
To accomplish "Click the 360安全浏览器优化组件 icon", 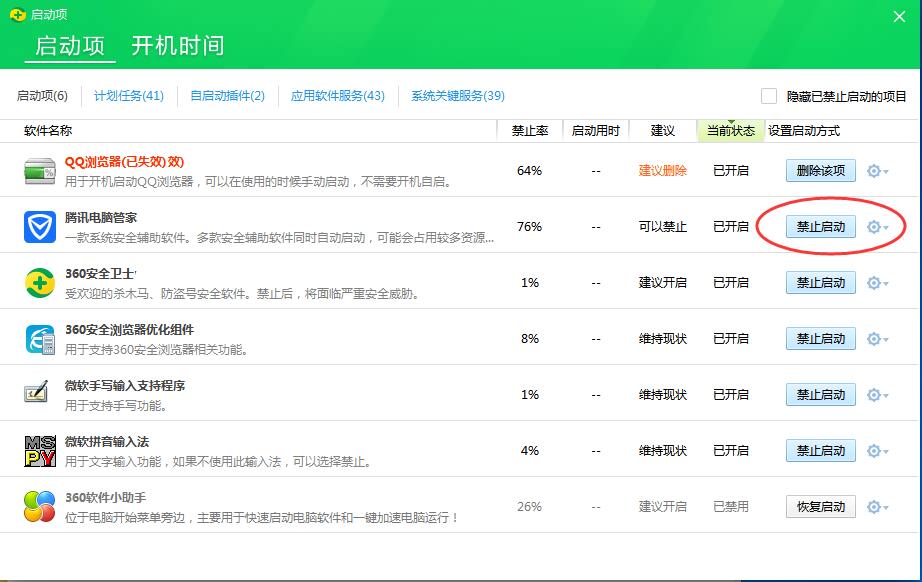I will pos(40,339).
